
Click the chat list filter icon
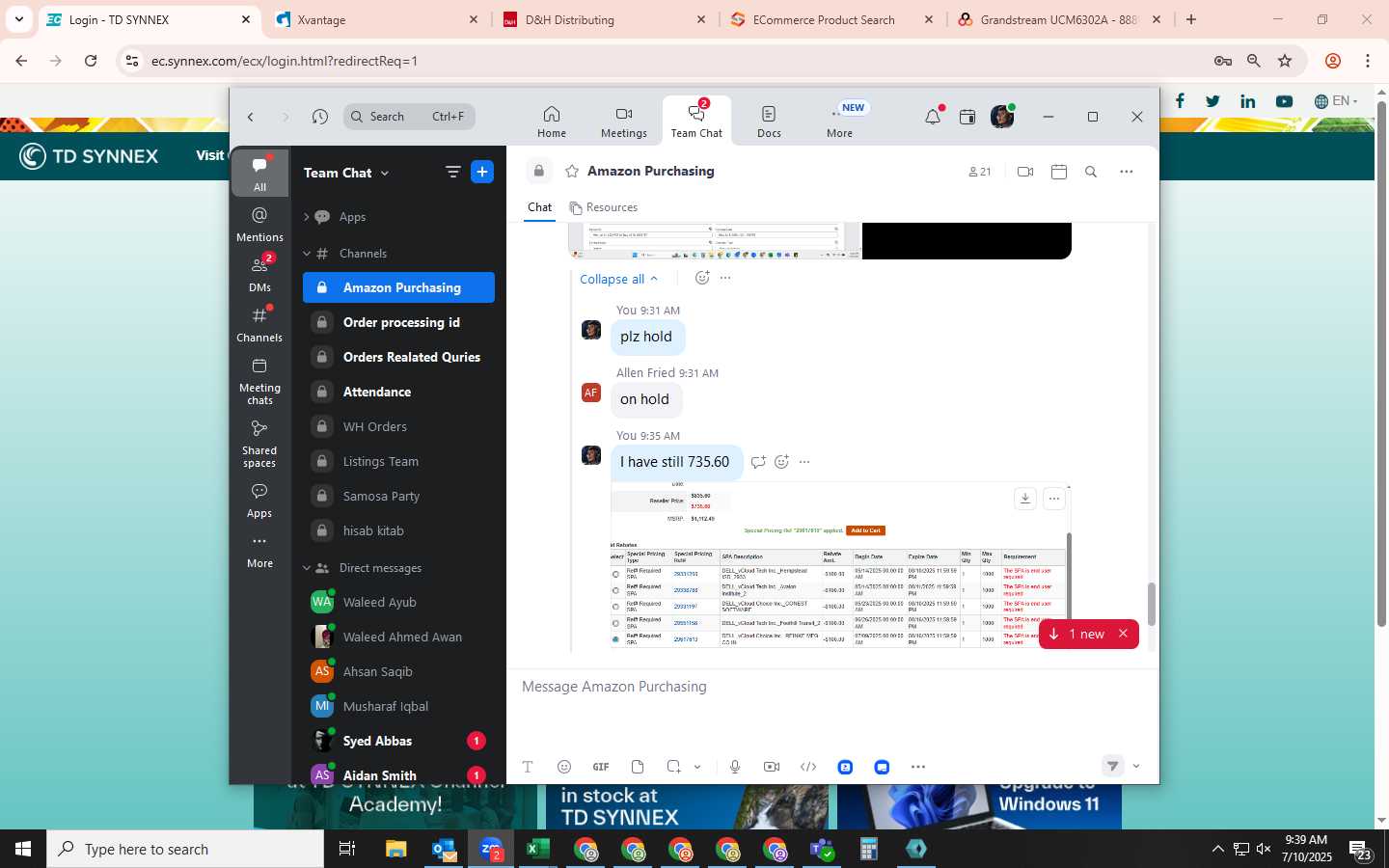(452, 172)
